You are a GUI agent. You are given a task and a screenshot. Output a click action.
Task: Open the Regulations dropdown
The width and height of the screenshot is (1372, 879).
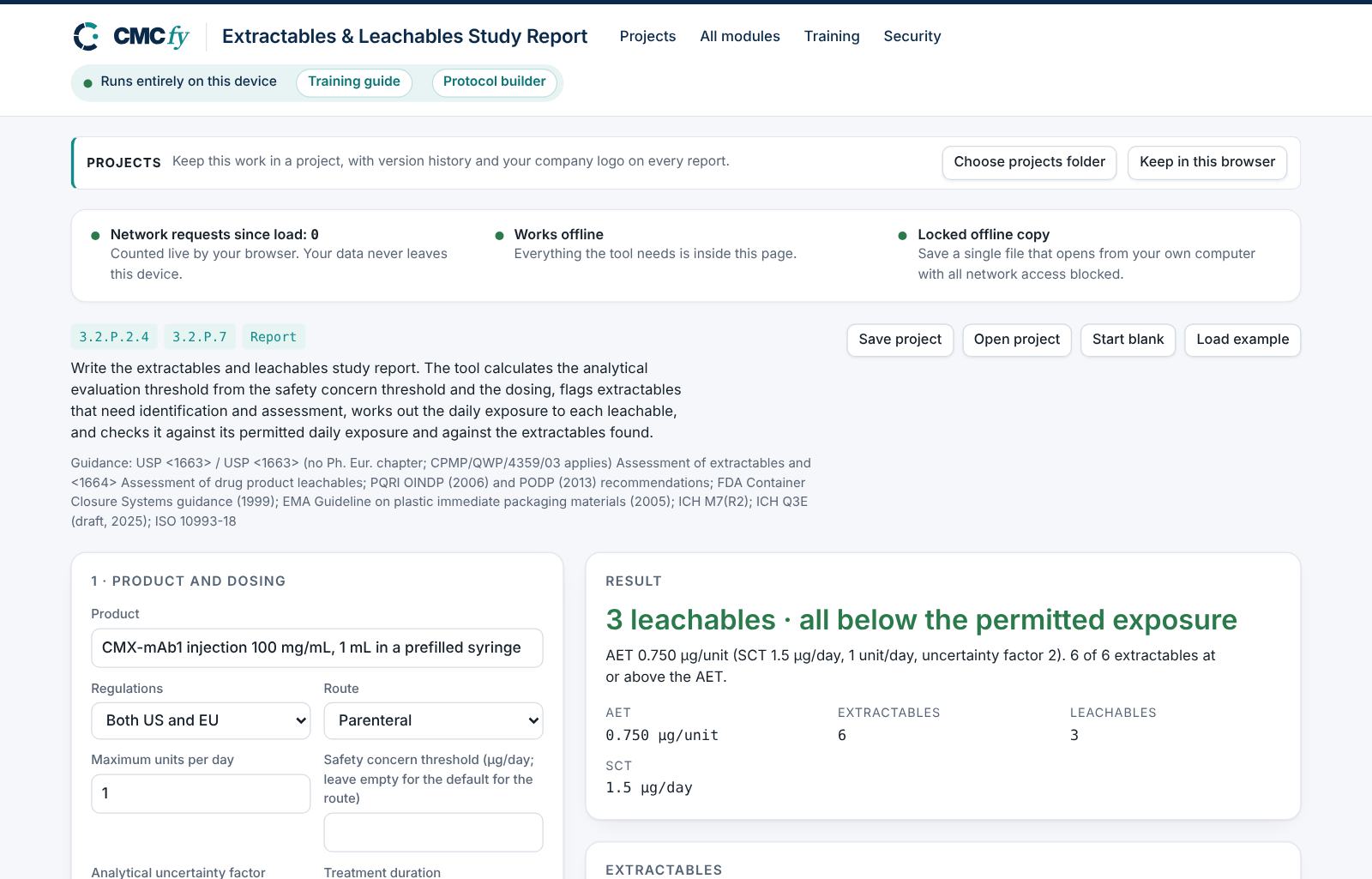201,720
